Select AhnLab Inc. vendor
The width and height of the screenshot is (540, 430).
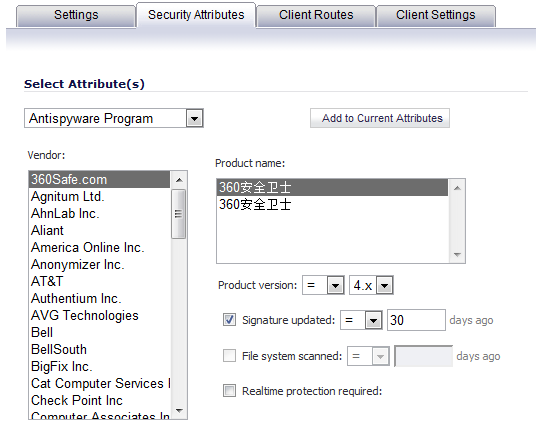click(99, 213)
